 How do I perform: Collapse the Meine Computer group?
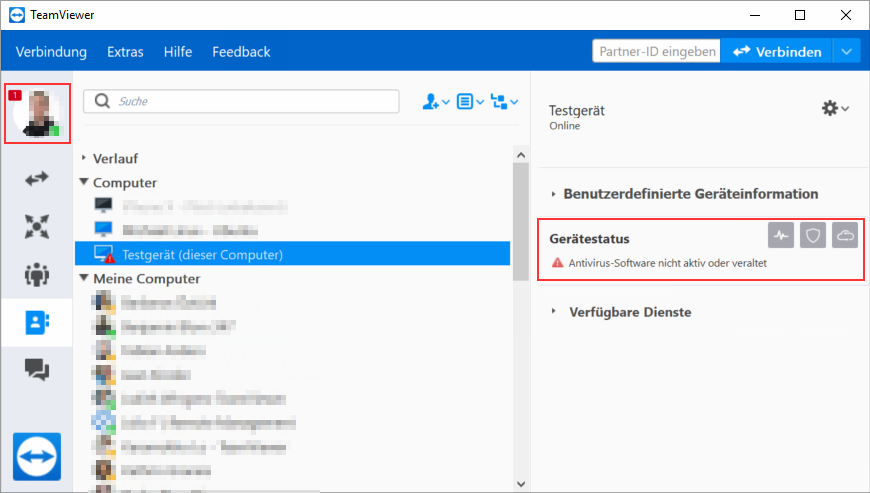click(84, 278)
